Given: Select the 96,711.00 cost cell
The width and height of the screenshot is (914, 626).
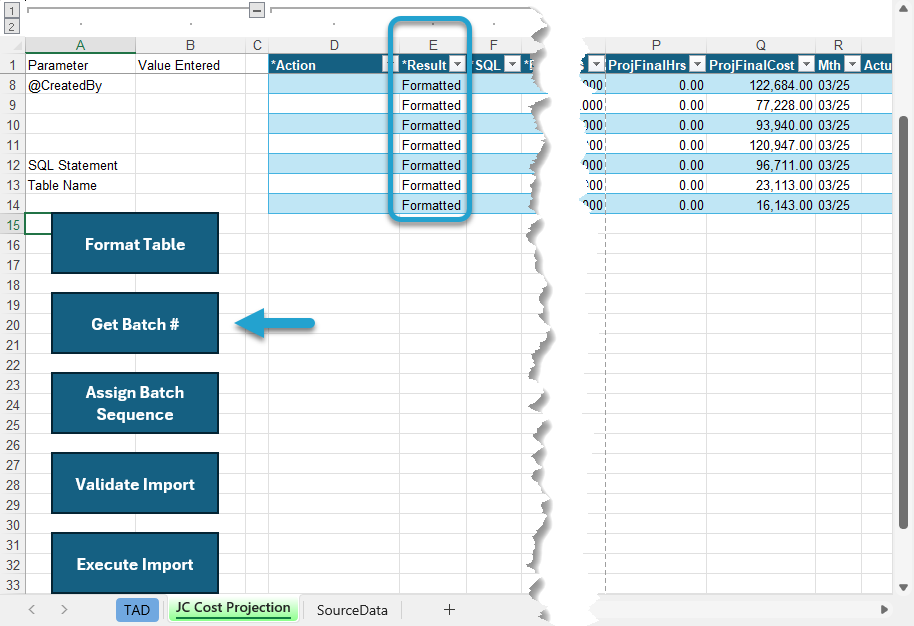Looking at the screenshot, I should click(761, 165).
